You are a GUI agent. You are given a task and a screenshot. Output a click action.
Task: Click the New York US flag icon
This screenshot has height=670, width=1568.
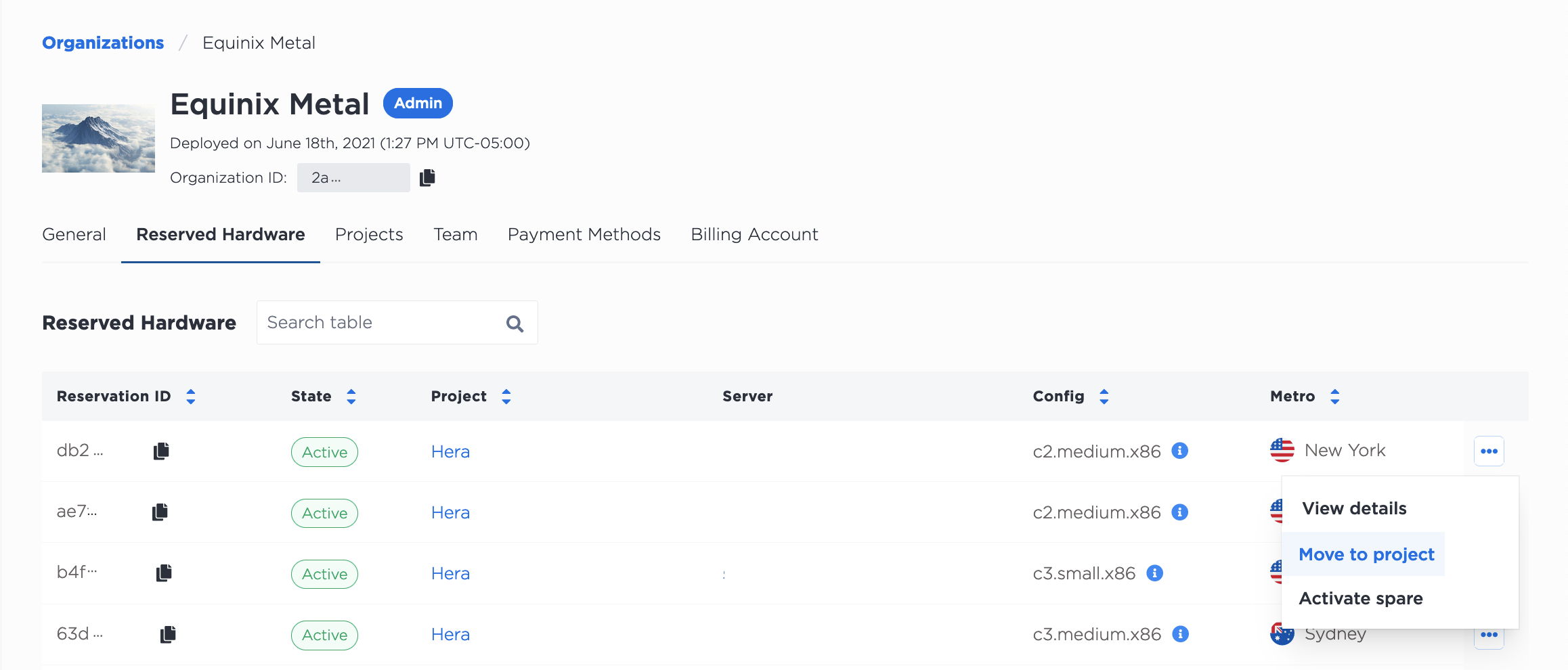(x=1282, y=450)
